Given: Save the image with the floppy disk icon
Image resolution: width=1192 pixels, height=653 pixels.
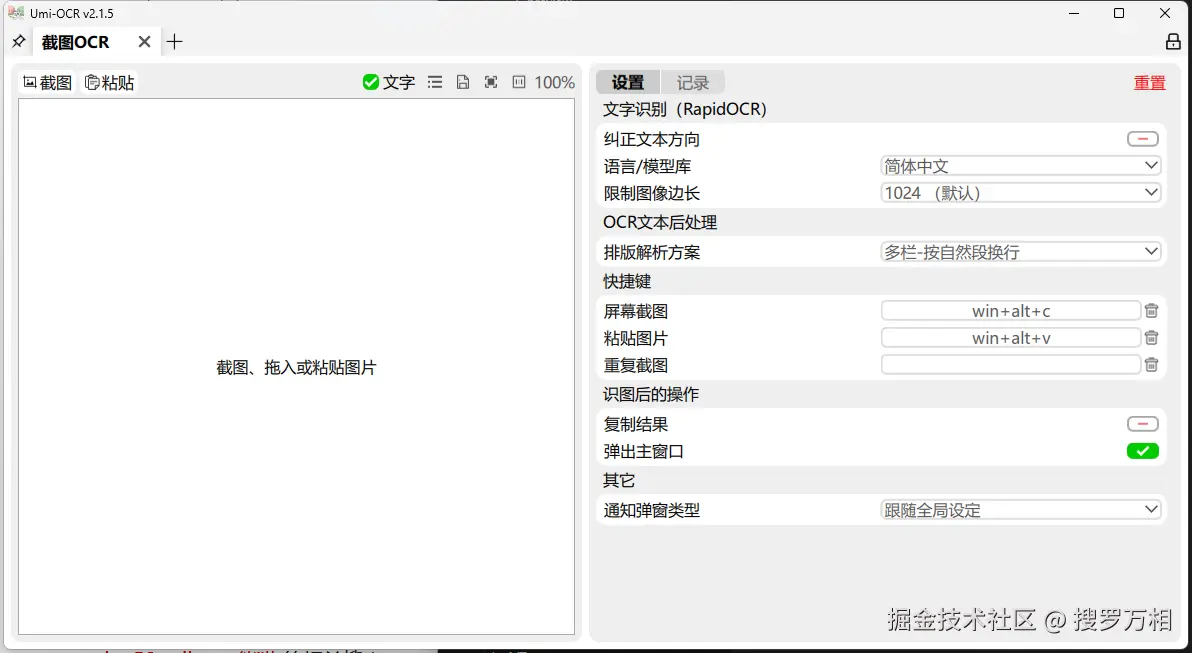Looking at the screenshot, I should [x=463, y=82].
